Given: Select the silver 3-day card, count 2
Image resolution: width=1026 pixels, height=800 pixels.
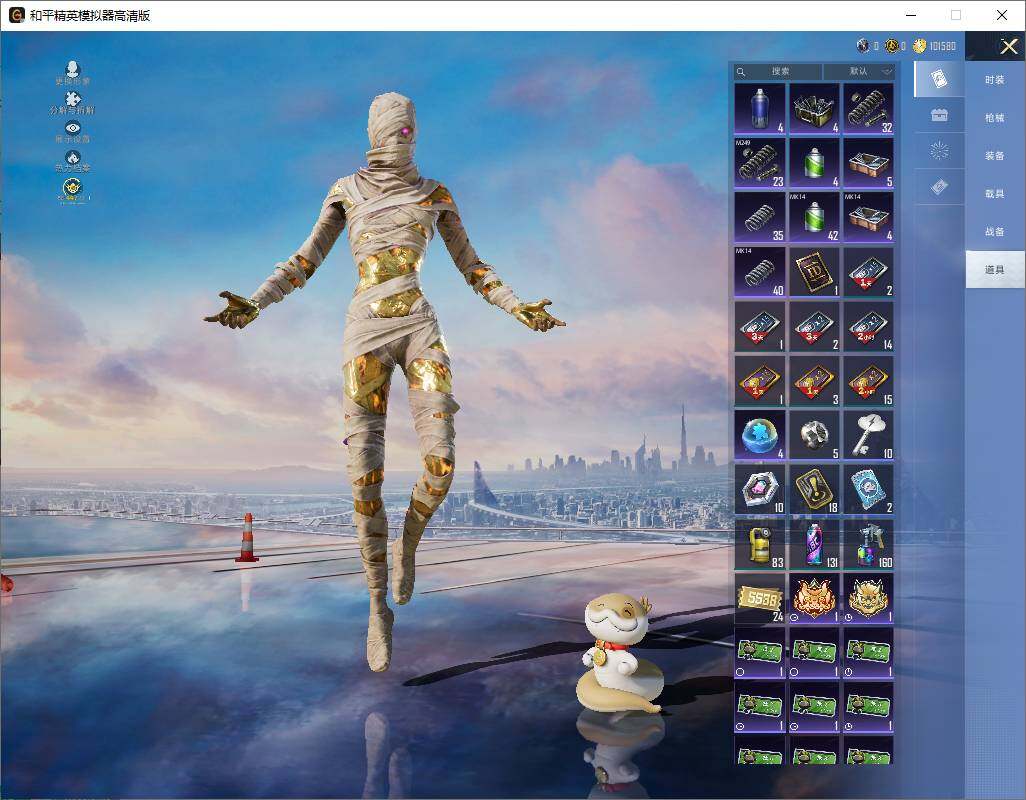Looking at the screenshot, I should pos(814,326).
